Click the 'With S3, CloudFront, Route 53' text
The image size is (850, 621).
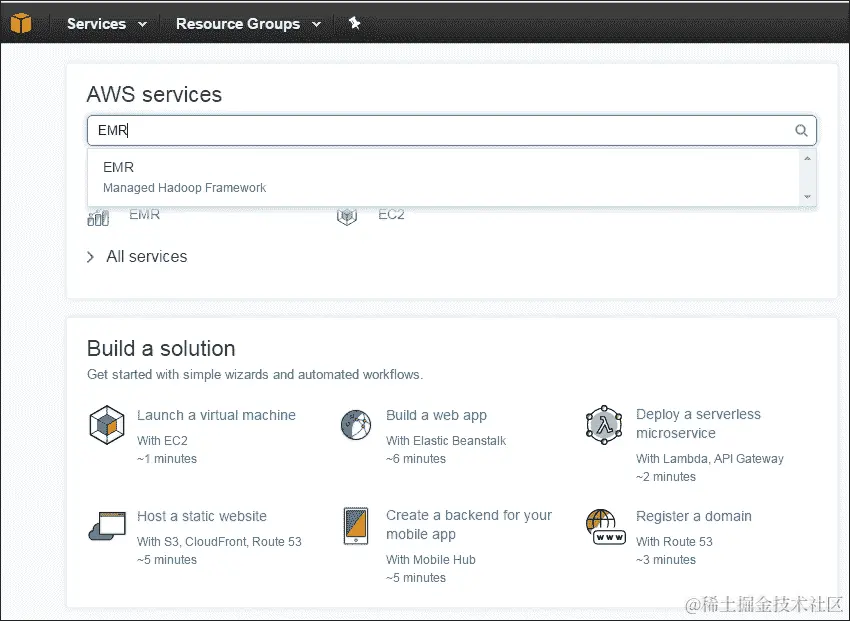[219, 541]
